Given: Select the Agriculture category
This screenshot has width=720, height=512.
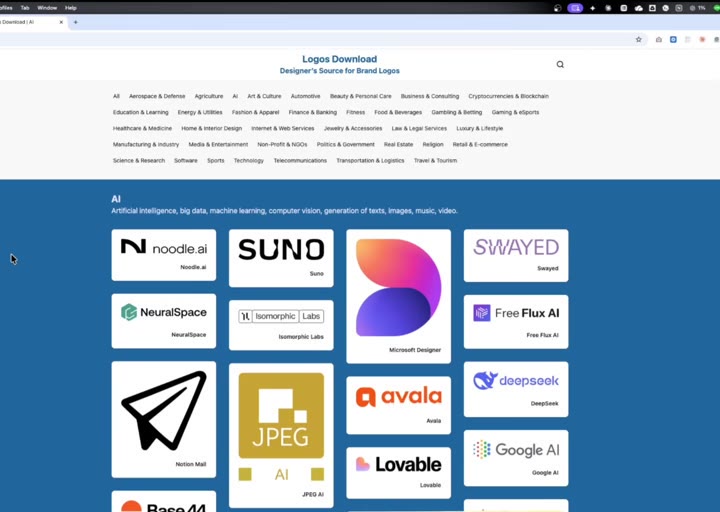Looking at the screenshot, I should click(x=208, y=96).
